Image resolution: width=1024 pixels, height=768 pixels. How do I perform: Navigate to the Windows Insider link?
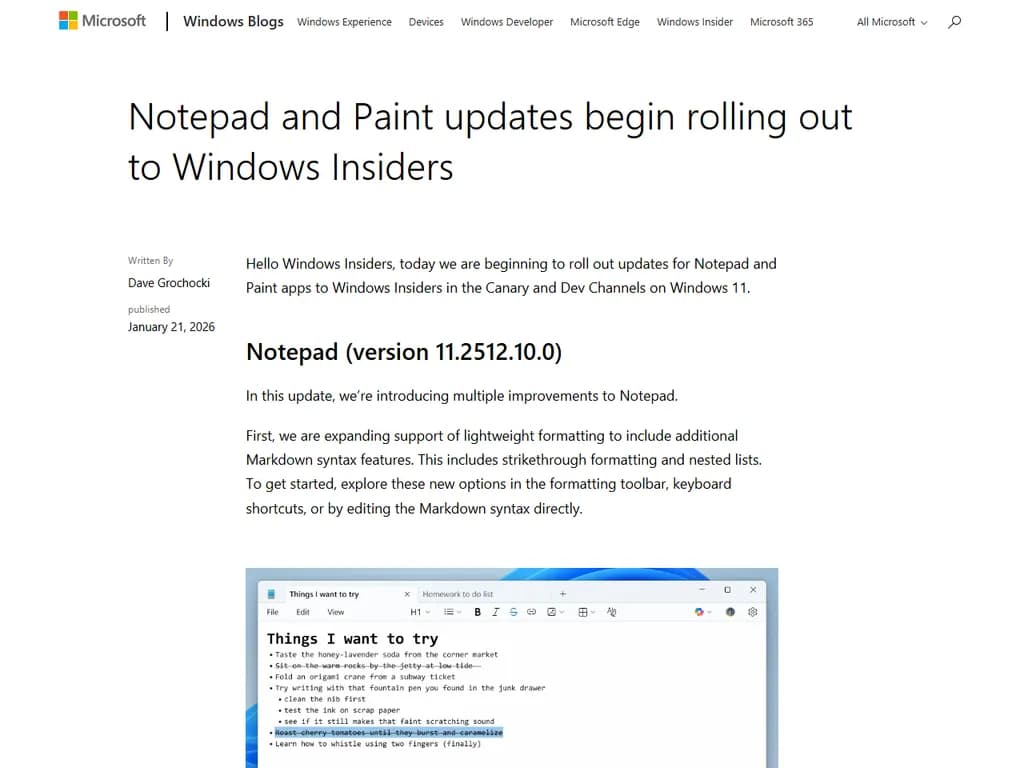click(x=694, y=21)
